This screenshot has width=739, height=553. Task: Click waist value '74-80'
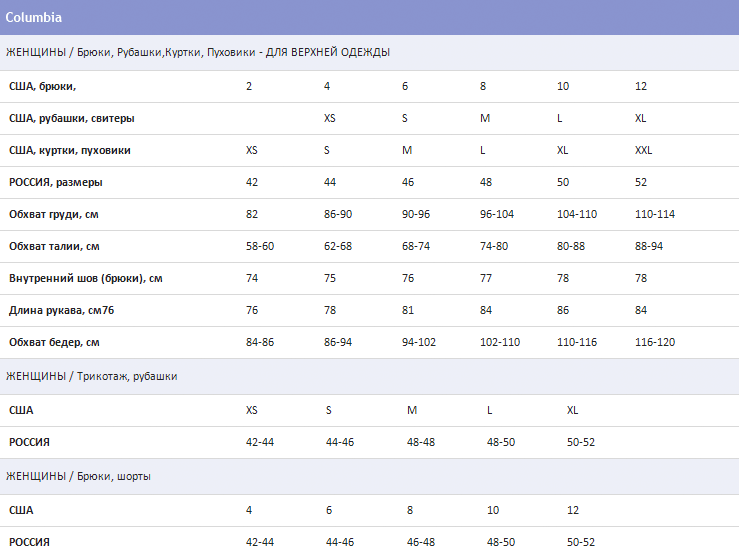[x=494, y=247]
